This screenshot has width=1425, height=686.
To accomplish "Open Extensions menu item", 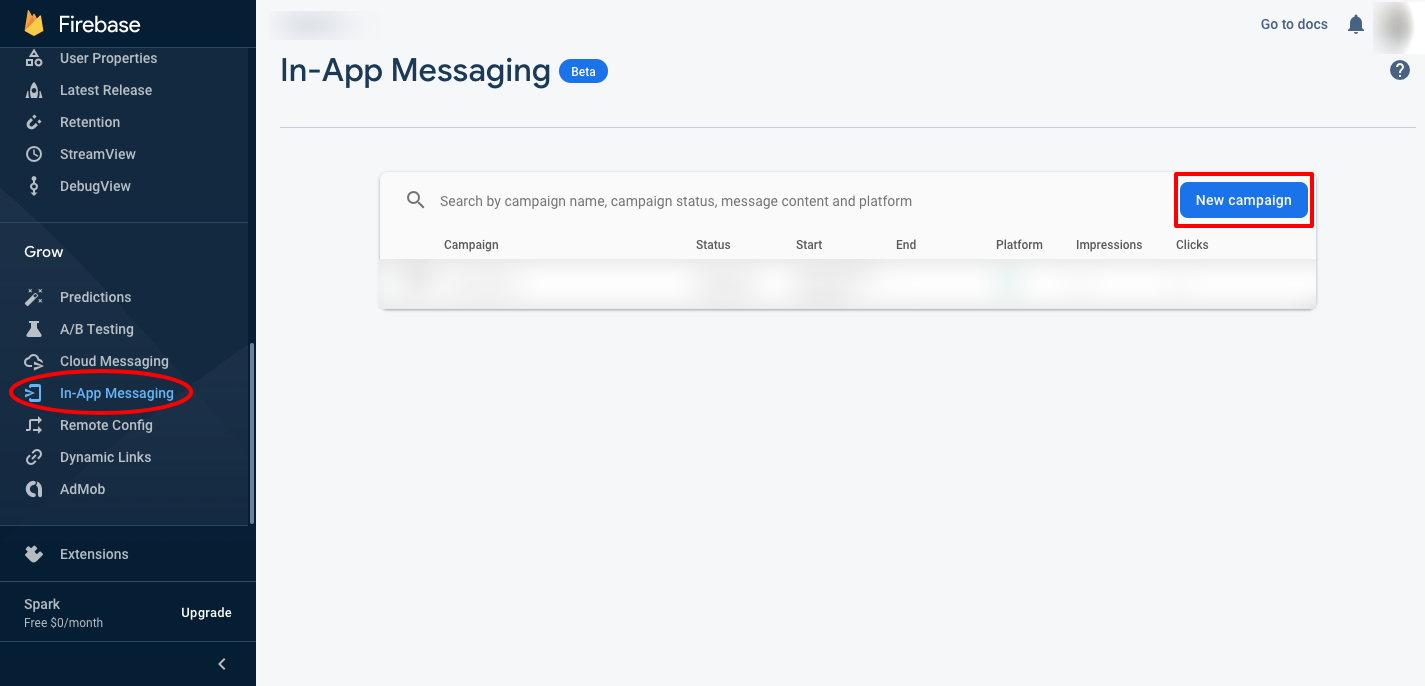I will pyautogui.click(x=94, y=554).
